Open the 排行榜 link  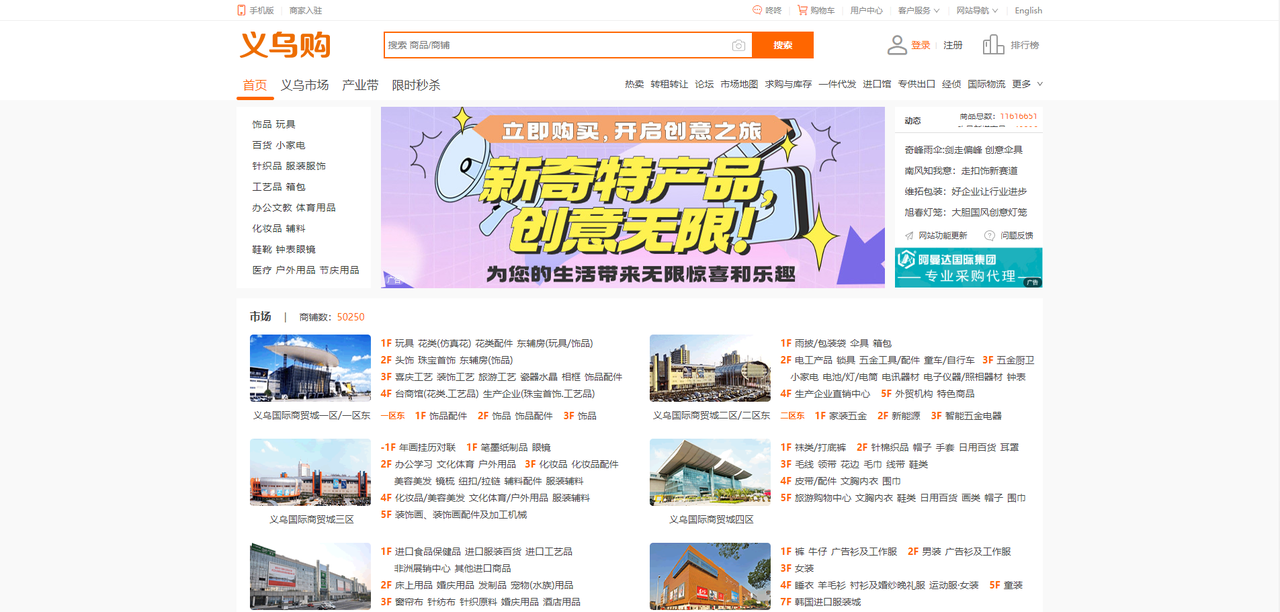[1025, 45]
